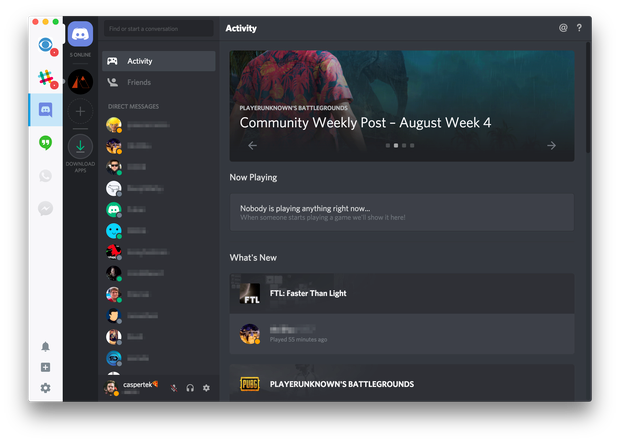Open Hangouts in the left app sidebar
This screenshot has width=620, height=442.
pyautogui.click(x=45, y=143)
